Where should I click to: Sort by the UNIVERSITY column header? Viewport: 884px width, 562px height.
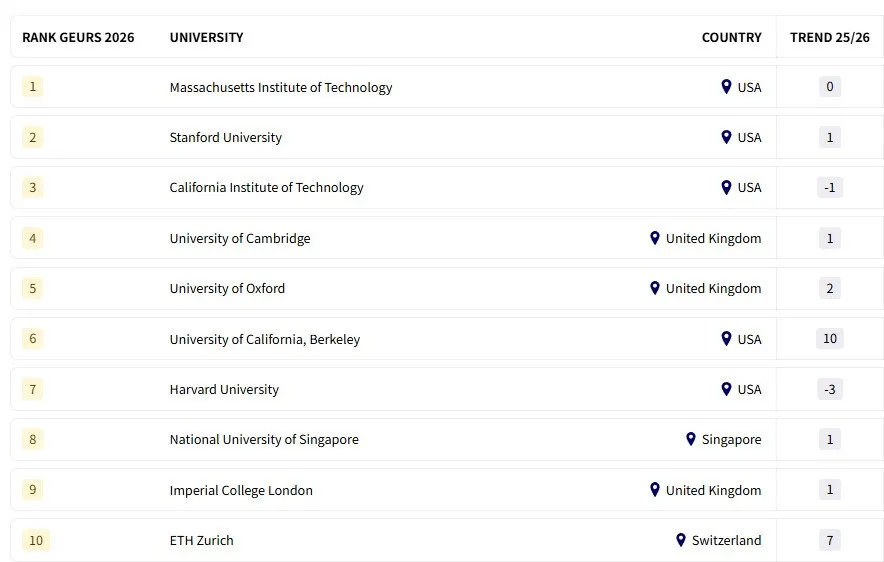206,37
